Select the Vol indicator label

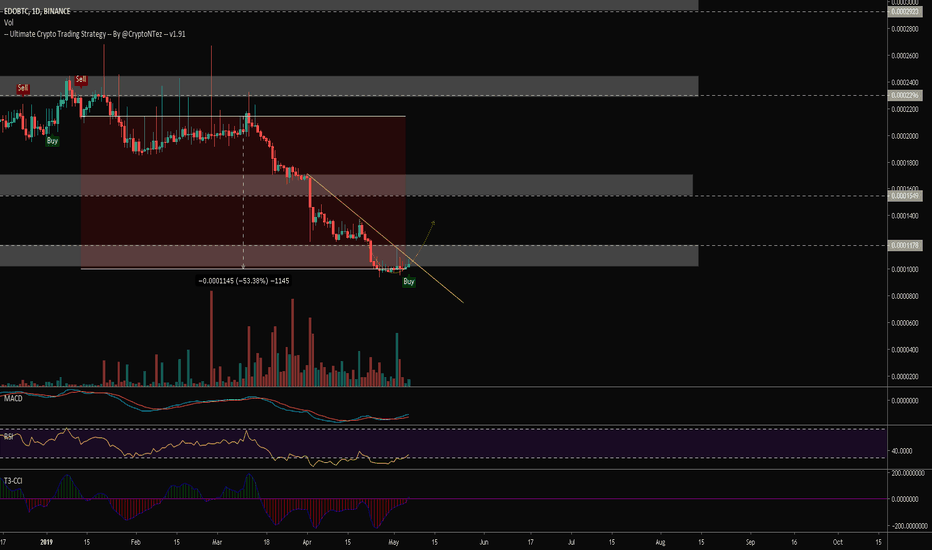click(x=8, y=23)
